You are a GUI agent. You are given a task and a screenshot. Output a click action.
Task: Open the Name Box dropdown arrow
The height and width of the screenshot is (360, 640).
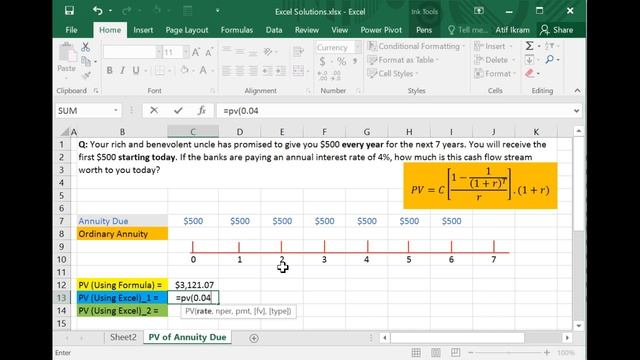(x=116, y=111)
